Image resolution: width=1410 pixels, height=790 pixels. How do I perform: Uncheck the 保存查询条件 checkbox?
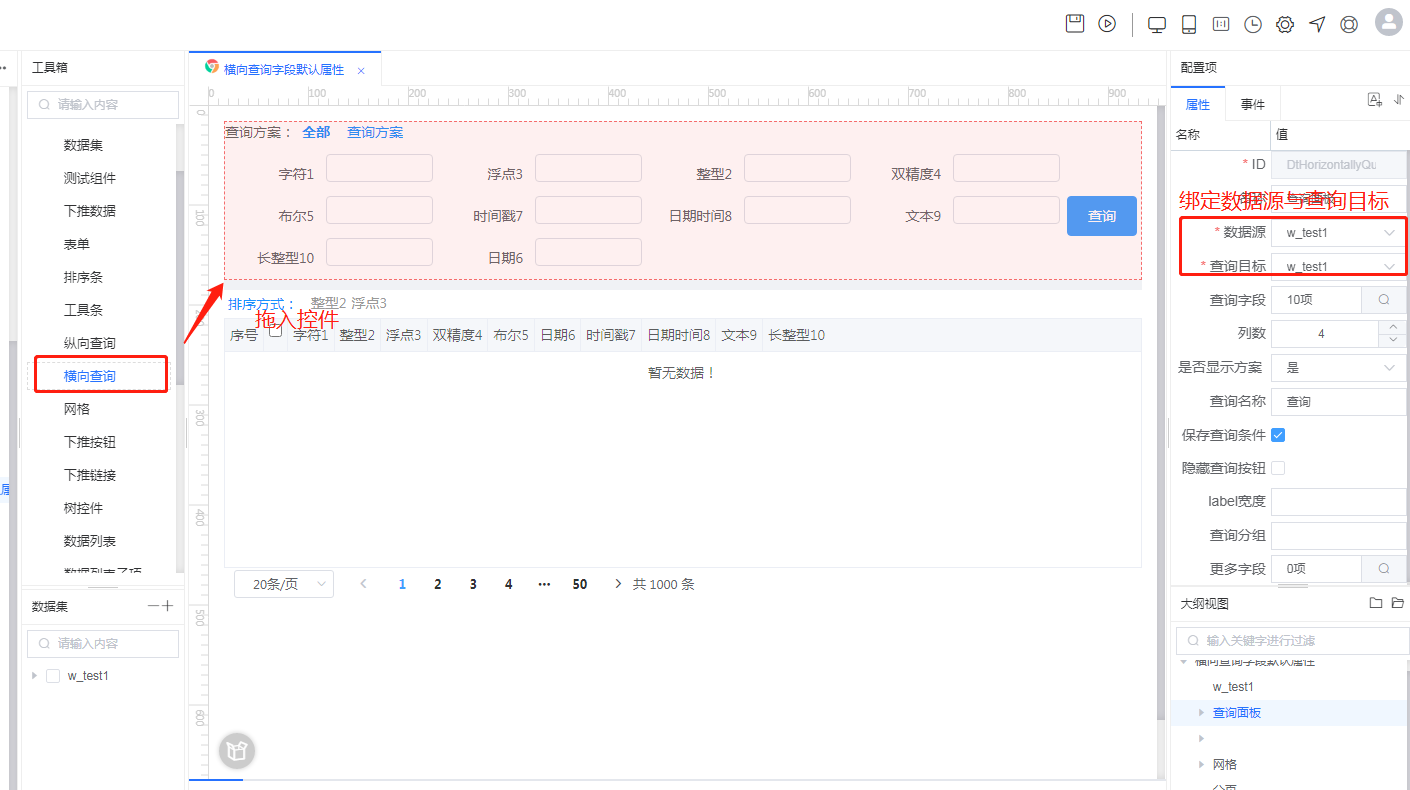[x=1278, y=435]
